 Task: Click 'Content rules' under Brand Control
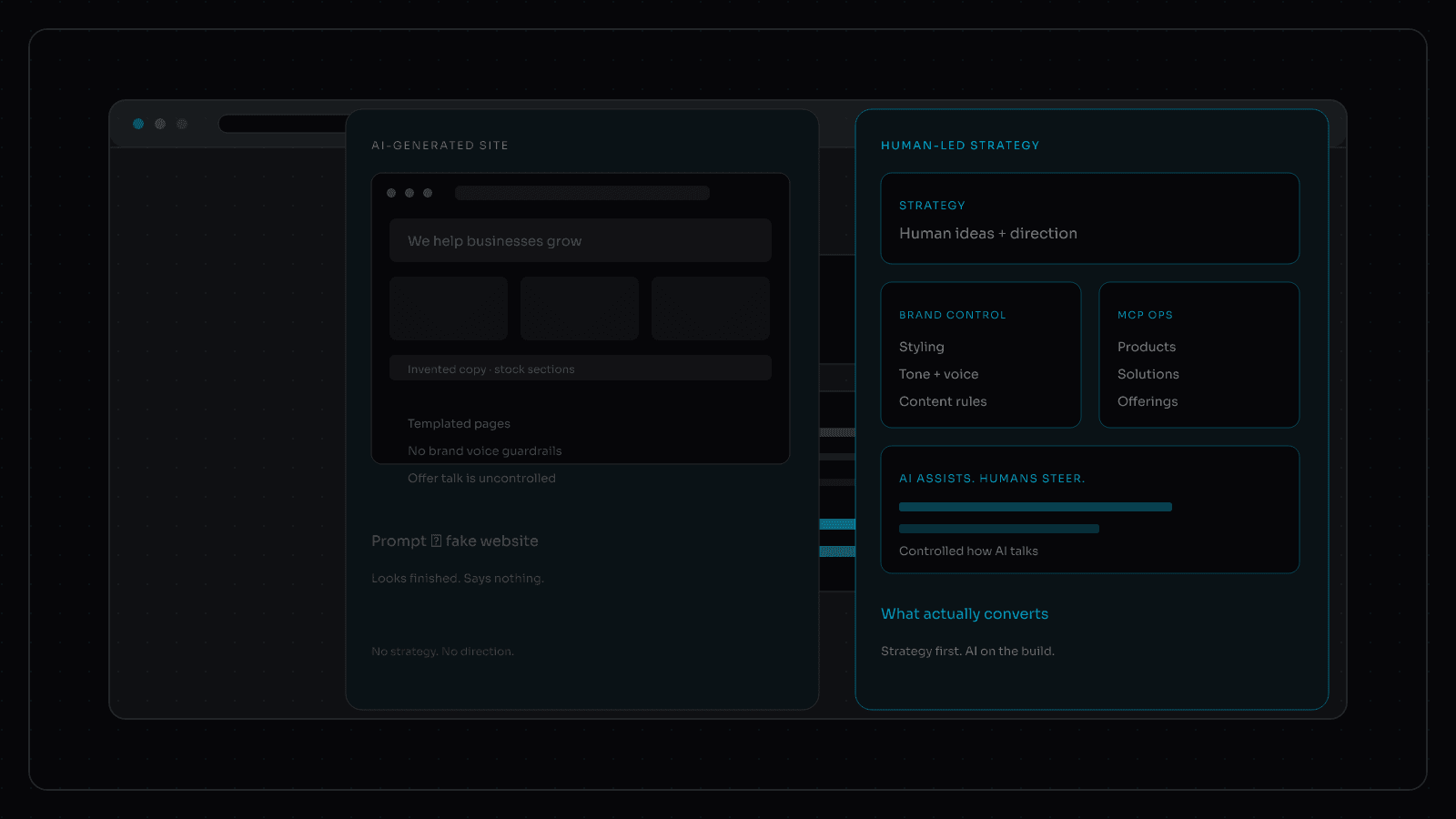[943, 401]
